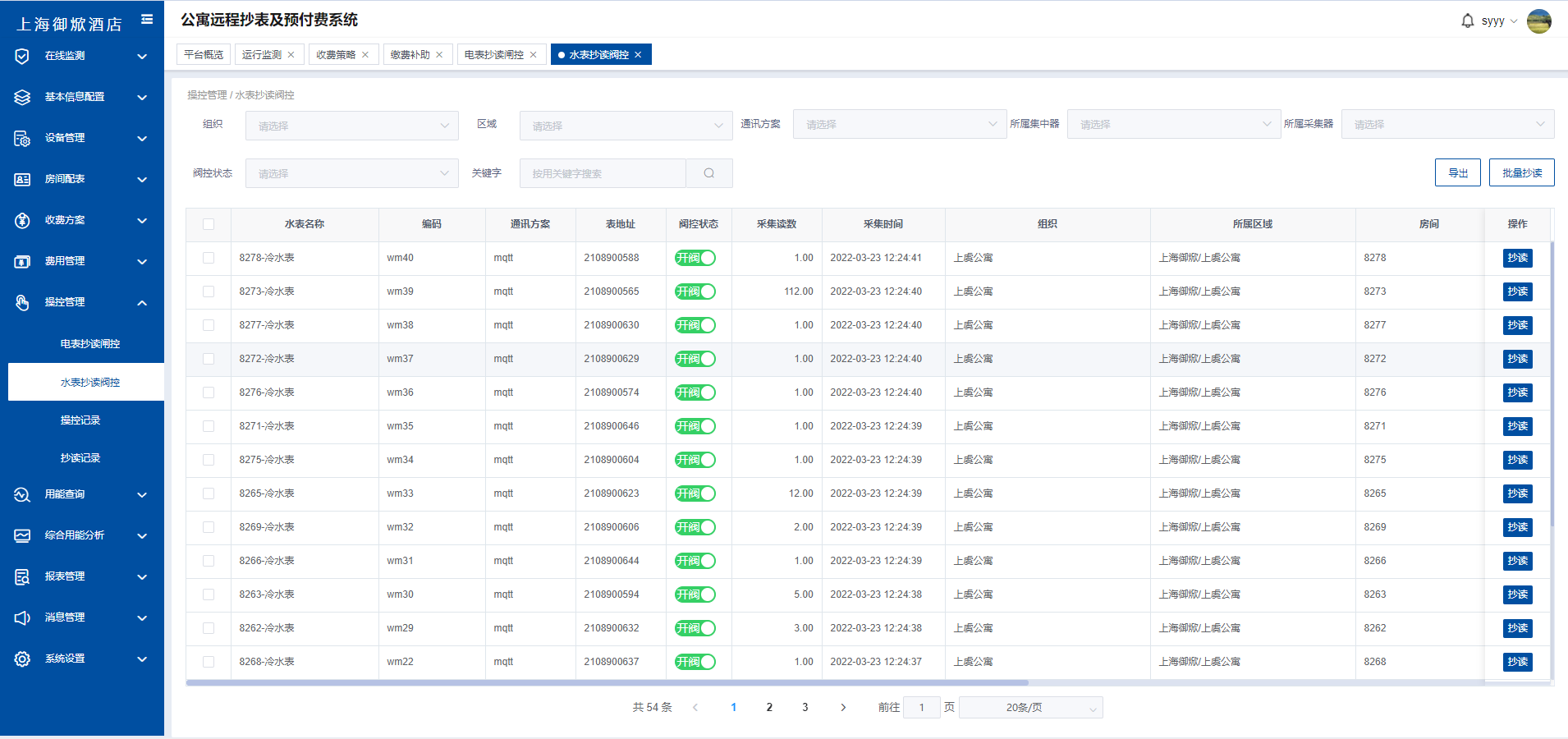
Task: Click the 批量抄读 button
Action: click(x=1521, y=173)
